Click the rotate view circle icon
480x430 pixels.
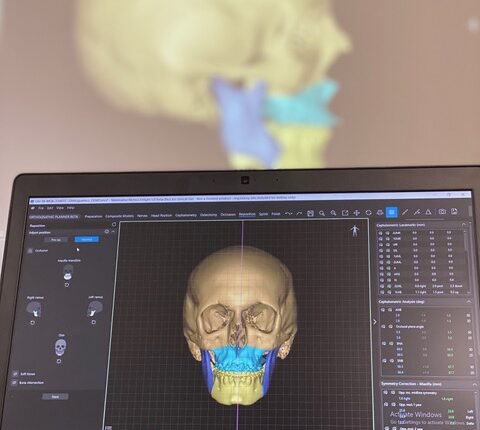tap(368, 213)
